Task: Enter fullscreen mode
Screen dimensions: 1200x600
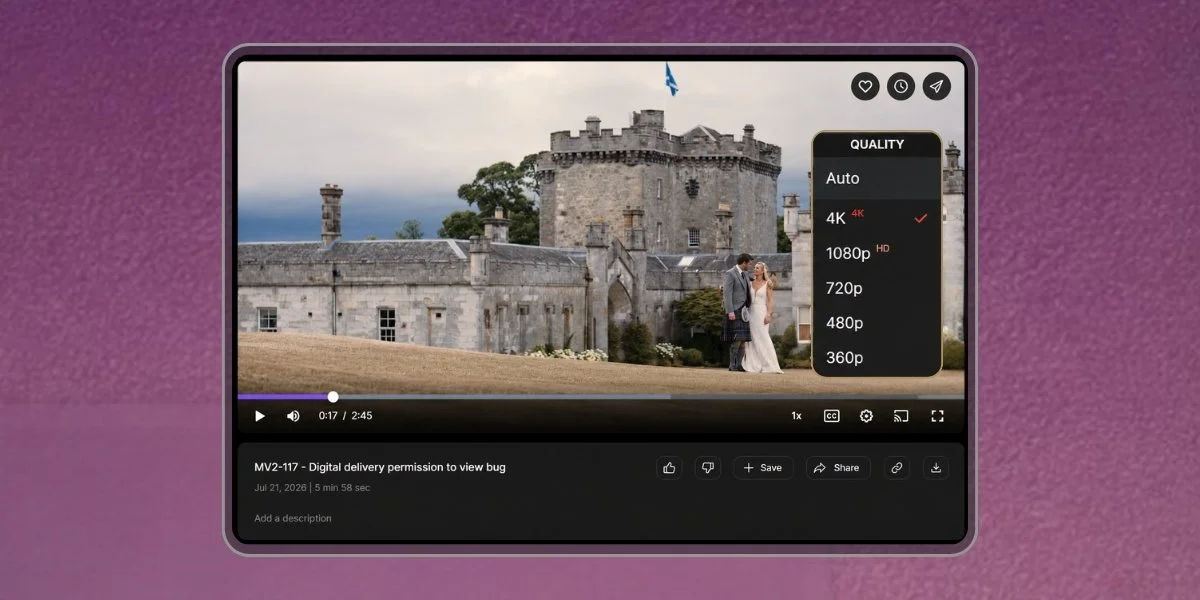Action: coord(937,416)
